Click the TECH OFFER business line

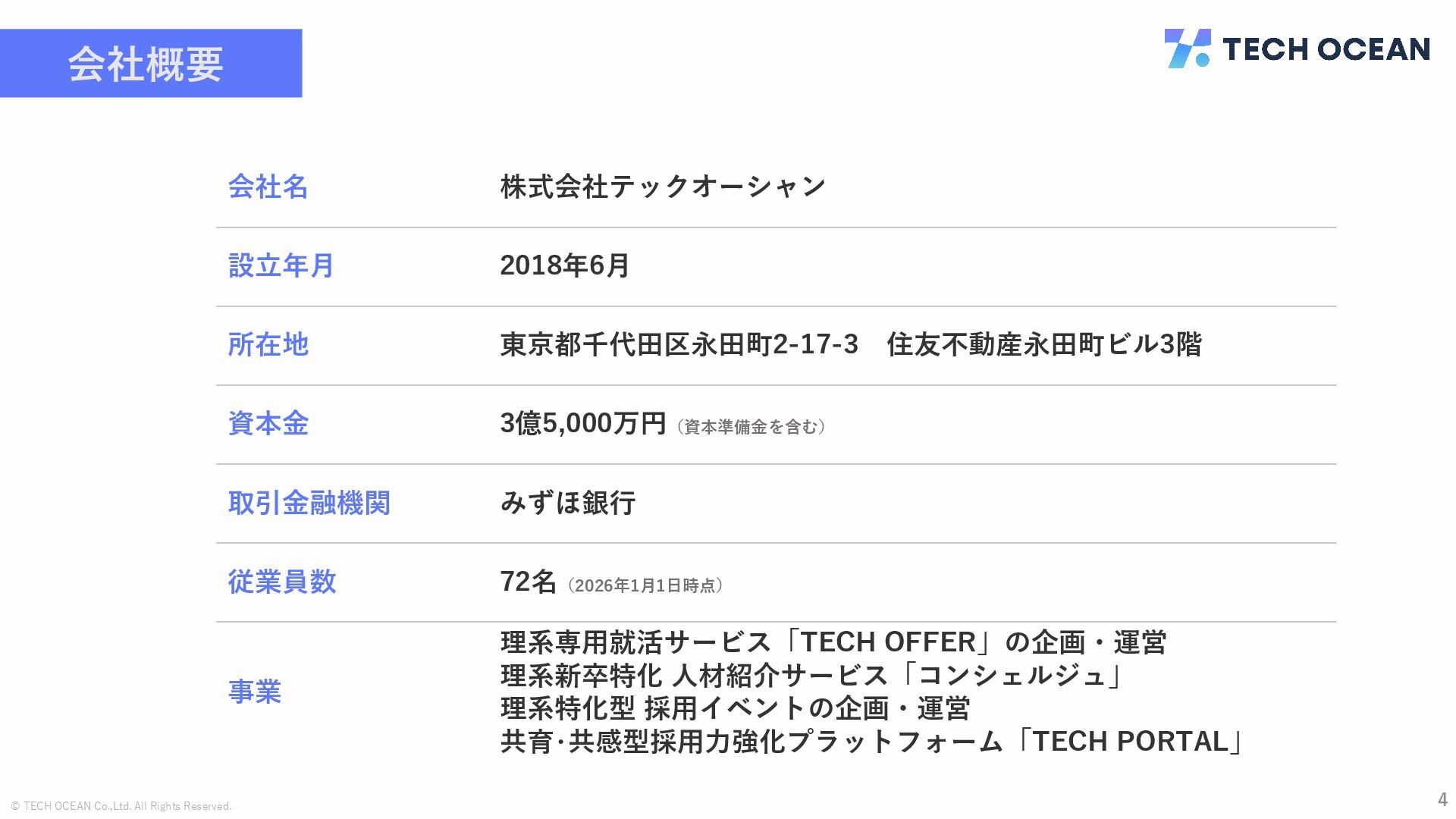833,642
